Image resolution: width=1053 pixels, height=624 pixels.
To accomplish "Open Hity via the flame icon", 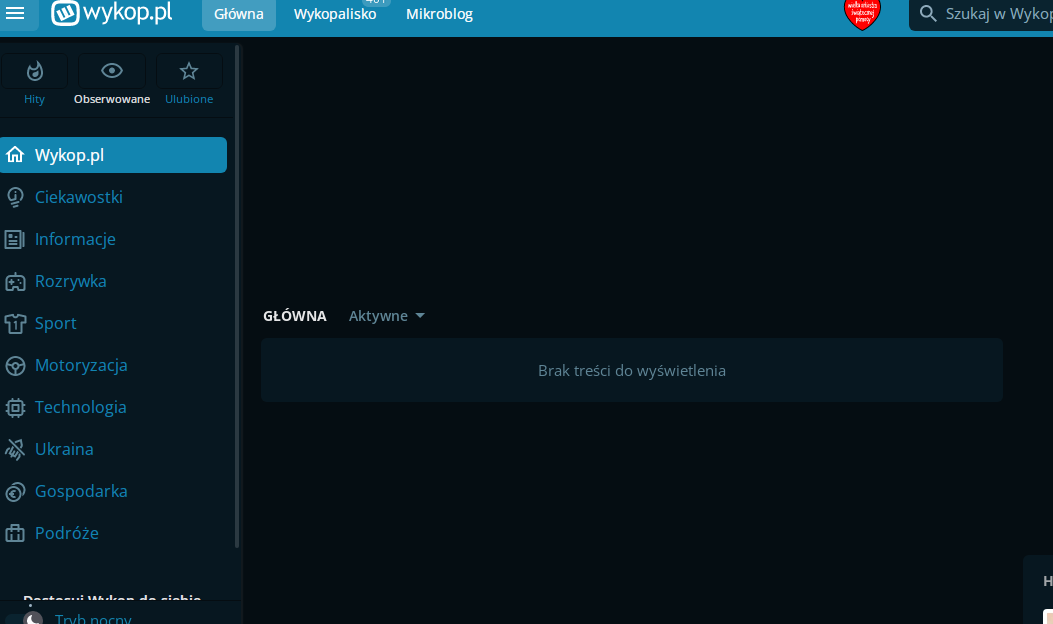I will coord(35,71).
